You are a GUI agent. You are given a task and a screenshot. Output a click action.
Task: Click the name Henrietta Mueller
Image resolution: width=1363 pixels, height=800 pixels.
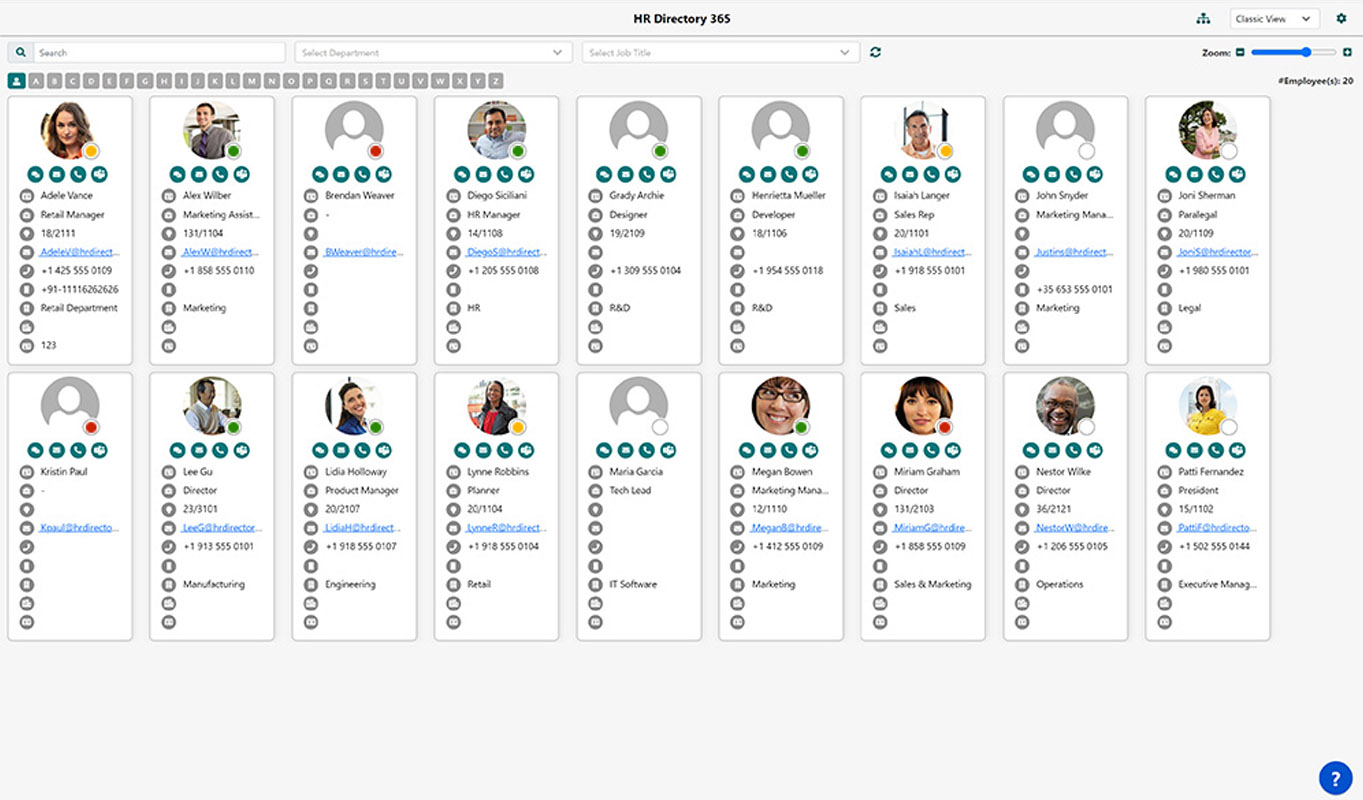[x=789, y=196]
